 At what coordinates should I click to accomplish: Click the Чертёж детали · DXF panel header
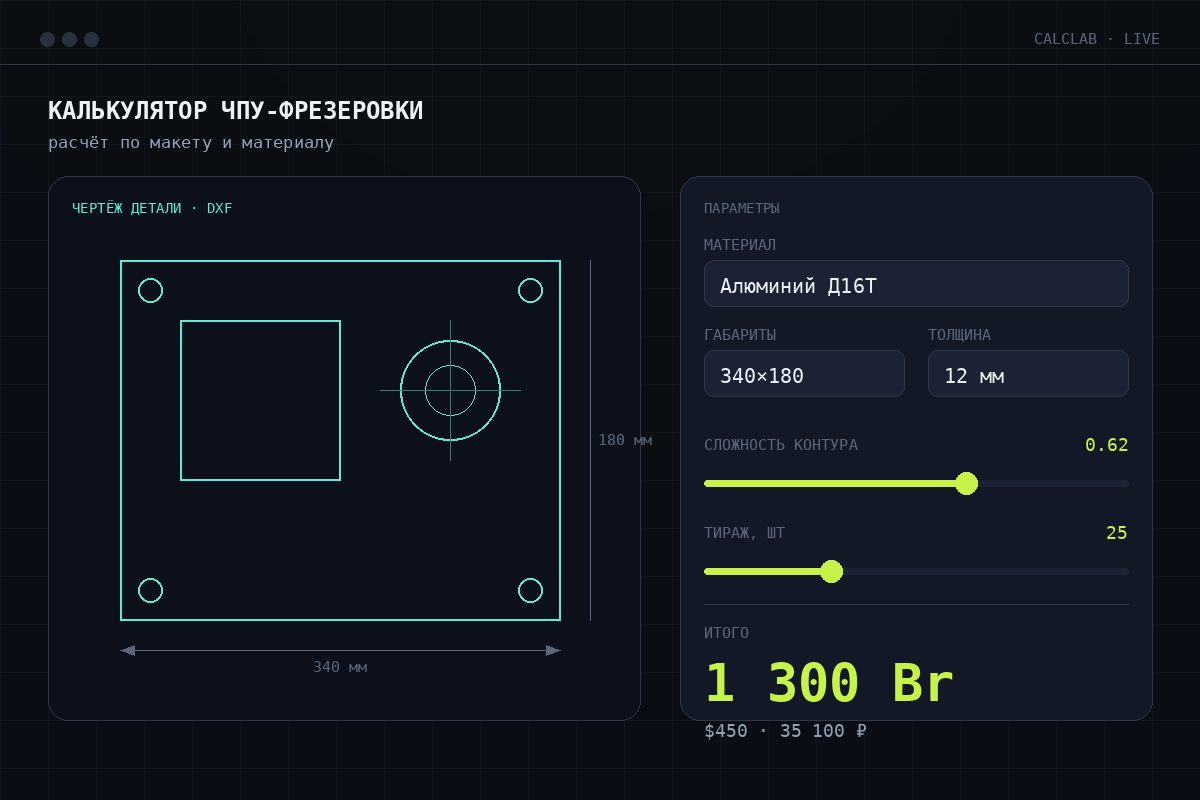point(152,208)
